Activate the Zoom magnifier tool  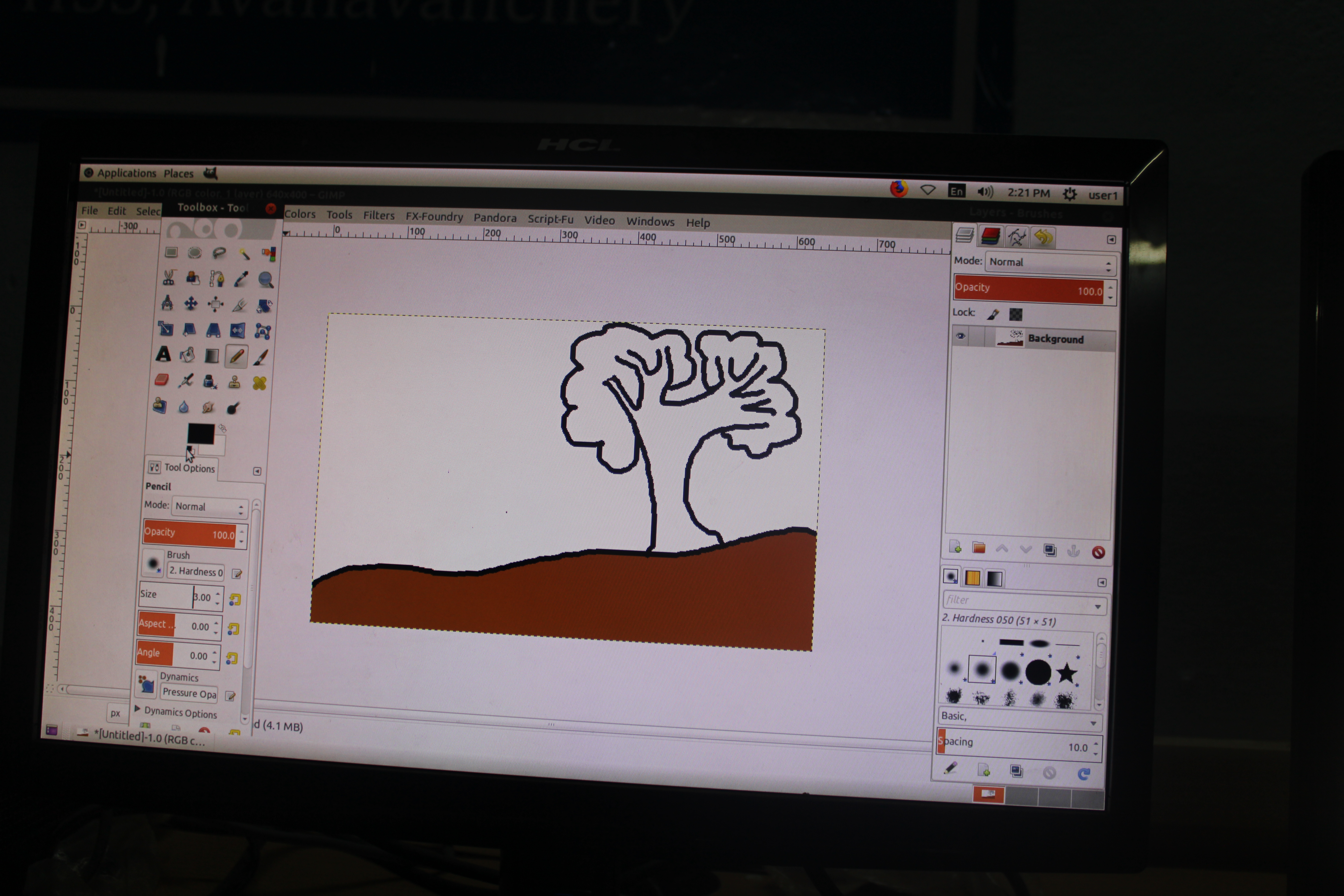point(266,279)
